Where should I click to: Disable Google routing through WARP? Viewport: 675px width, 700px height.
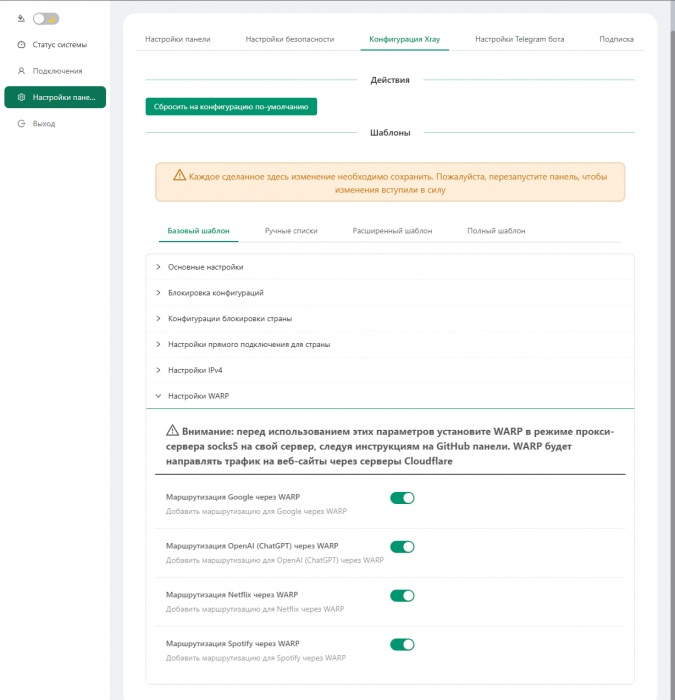click(401, 498)
